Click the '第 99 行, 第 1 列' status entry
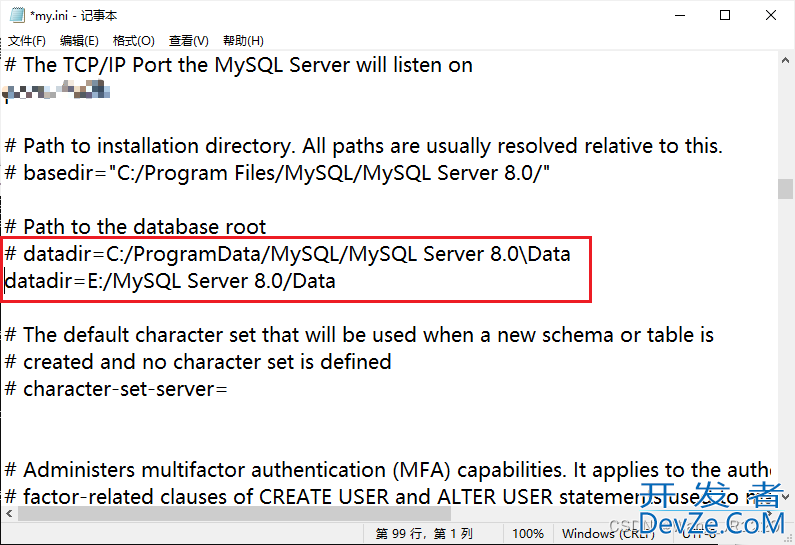Image resolution: width=795 pixels, height=545 pixels. point(424,533)
